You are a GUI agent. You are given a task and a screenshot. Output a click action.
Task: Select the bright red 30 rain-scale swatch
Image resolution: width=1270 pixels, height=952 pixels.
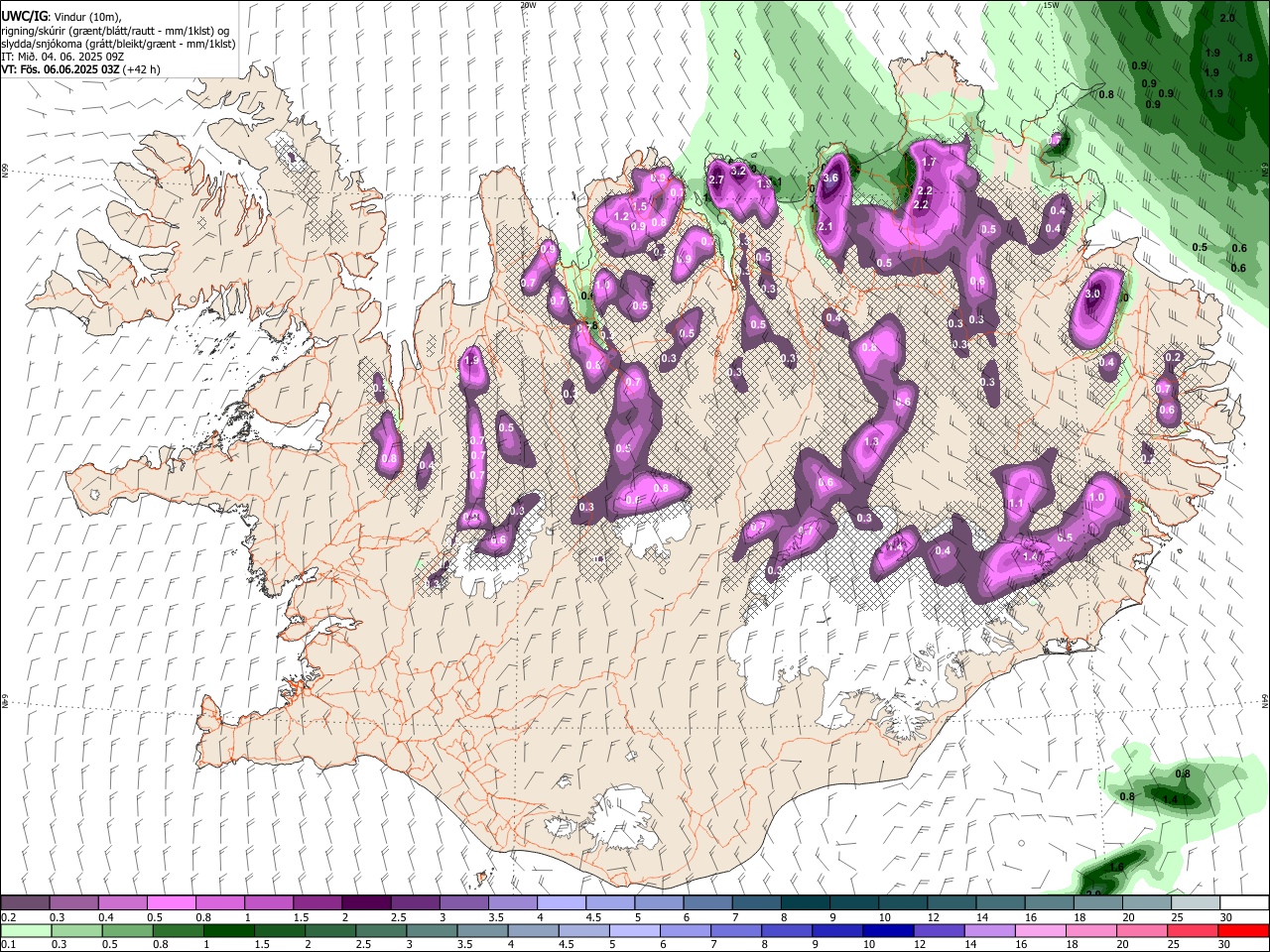point(1242,930)
